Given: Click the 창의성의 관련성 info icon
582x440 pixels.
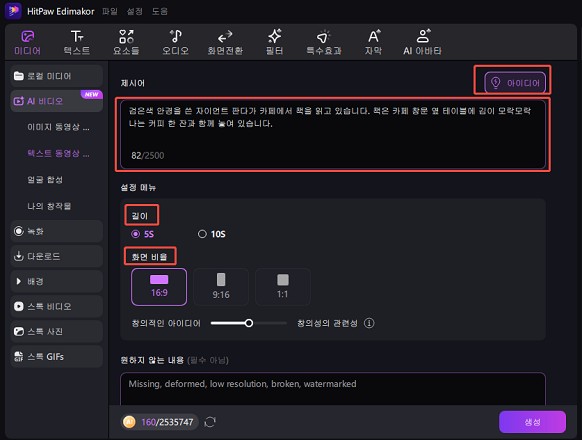Looking at the screenshot, I should tap(369, 323).
